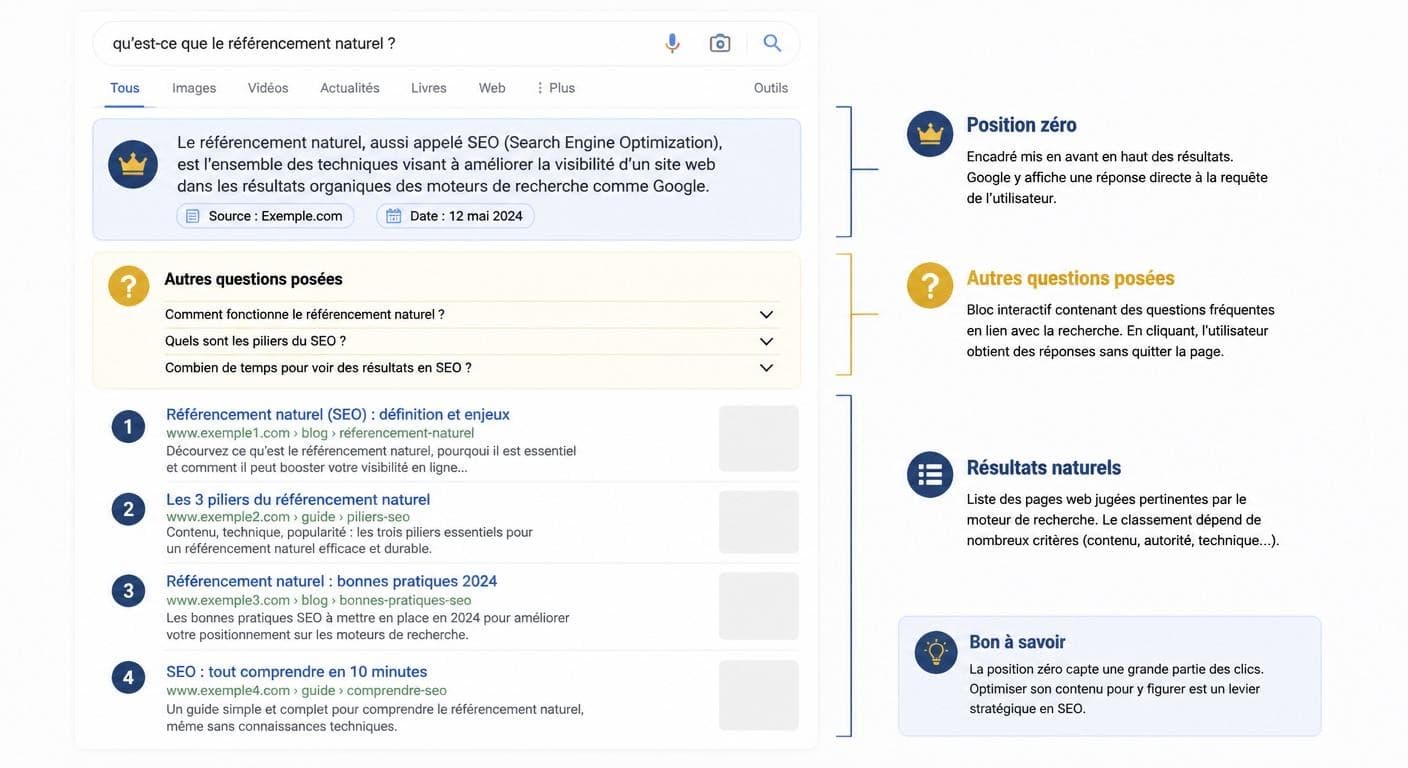Click www.exemple1.com breadcrumb URL

pyautogui.click(x=320, y=433)
